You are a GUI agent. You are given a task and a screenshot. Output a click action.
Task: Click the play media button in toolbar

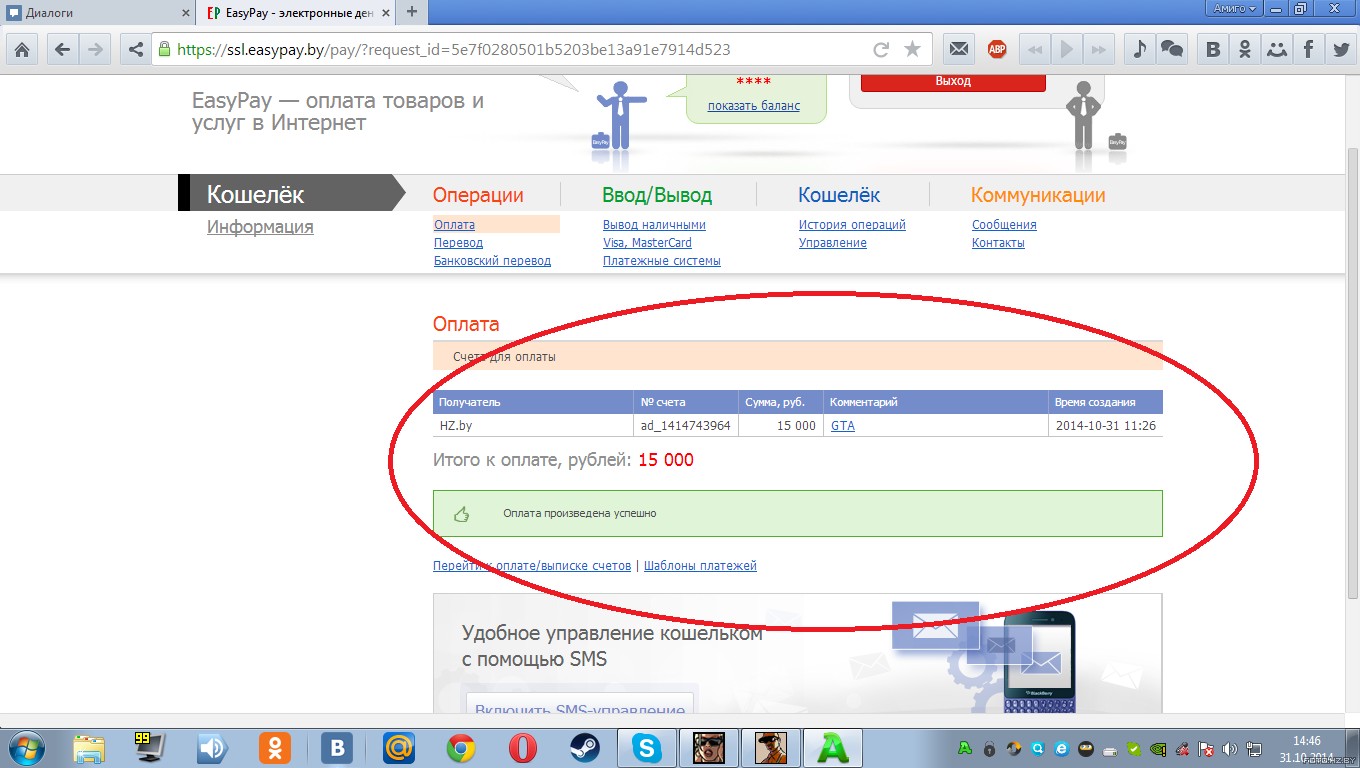tap(1067, 49)
